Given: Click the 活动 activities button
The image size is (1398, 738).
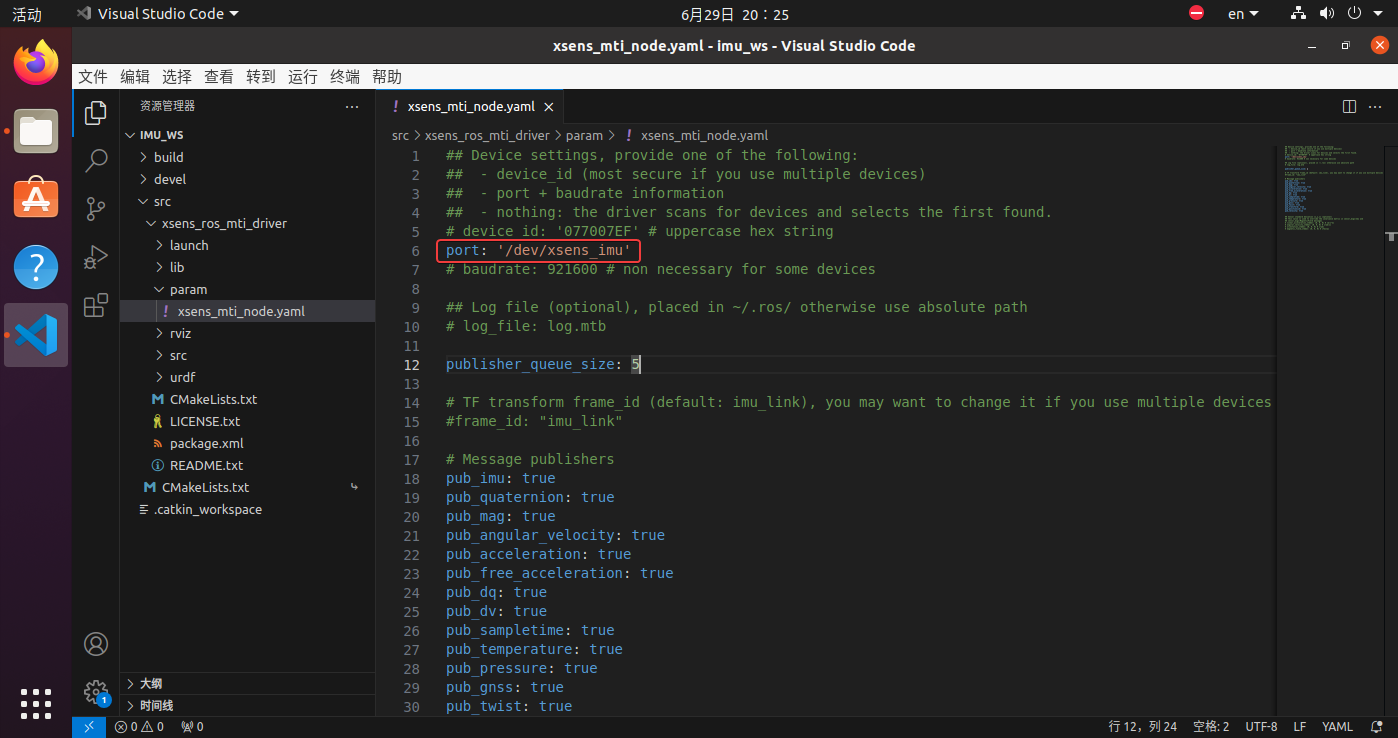Looking at the screenshot, I should click(x=27, y=14).
